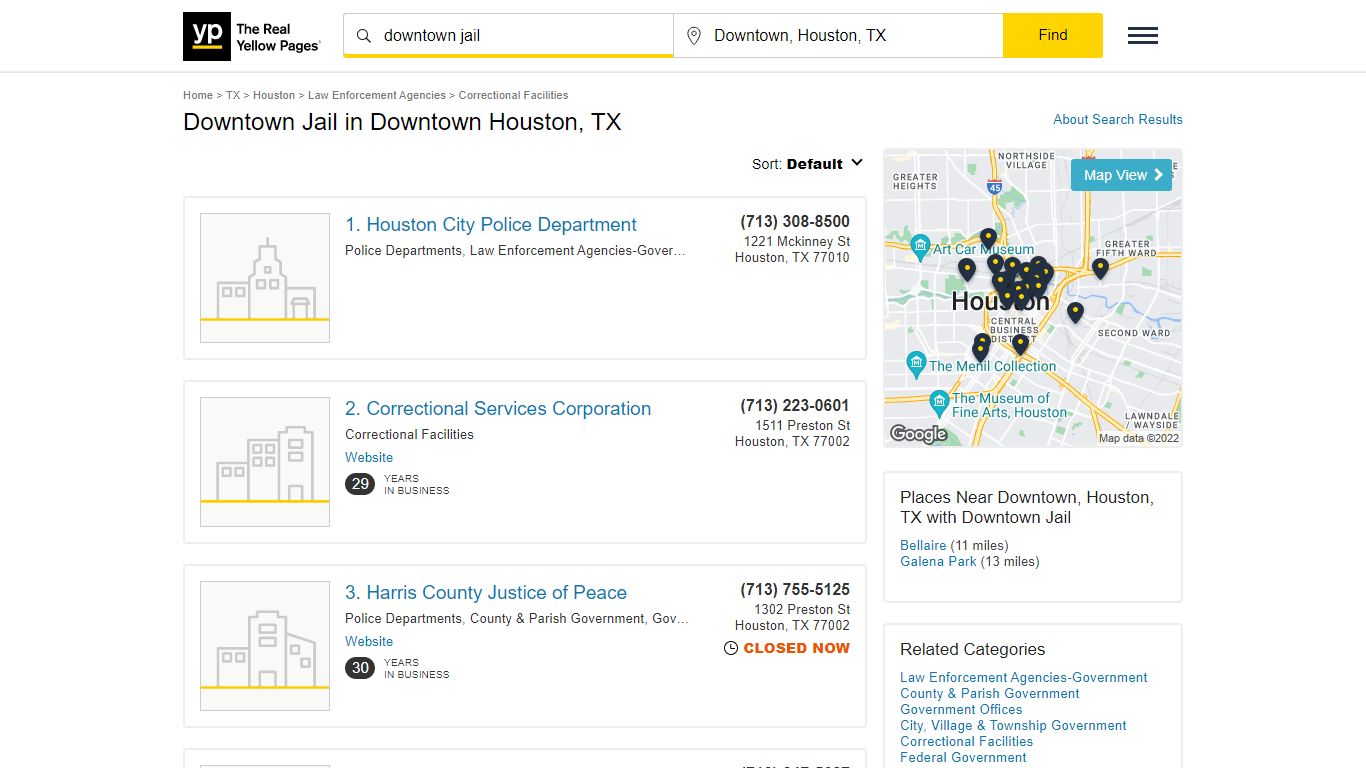Click Police Departments category under Houston City Police
Viewport: 1366px width, 768px height.
click(404, 251)
